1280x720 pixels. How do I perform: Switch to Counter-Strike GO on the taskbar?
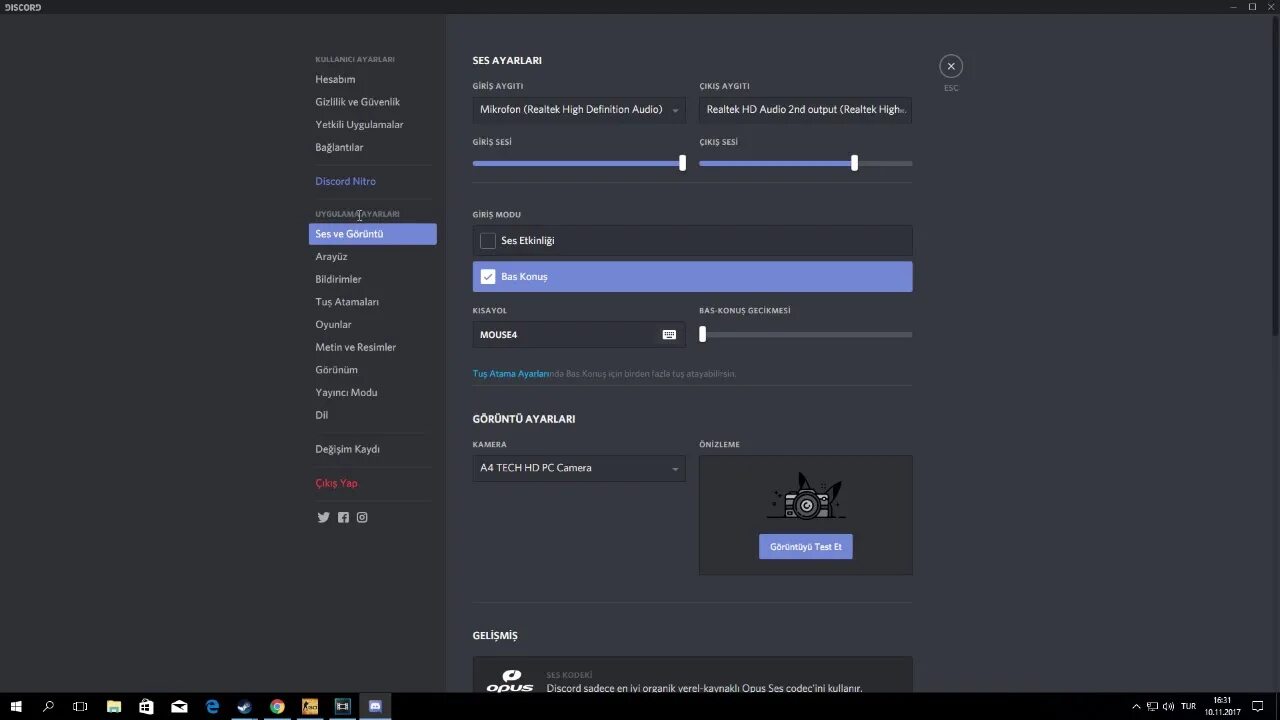(x=310, y=706)
